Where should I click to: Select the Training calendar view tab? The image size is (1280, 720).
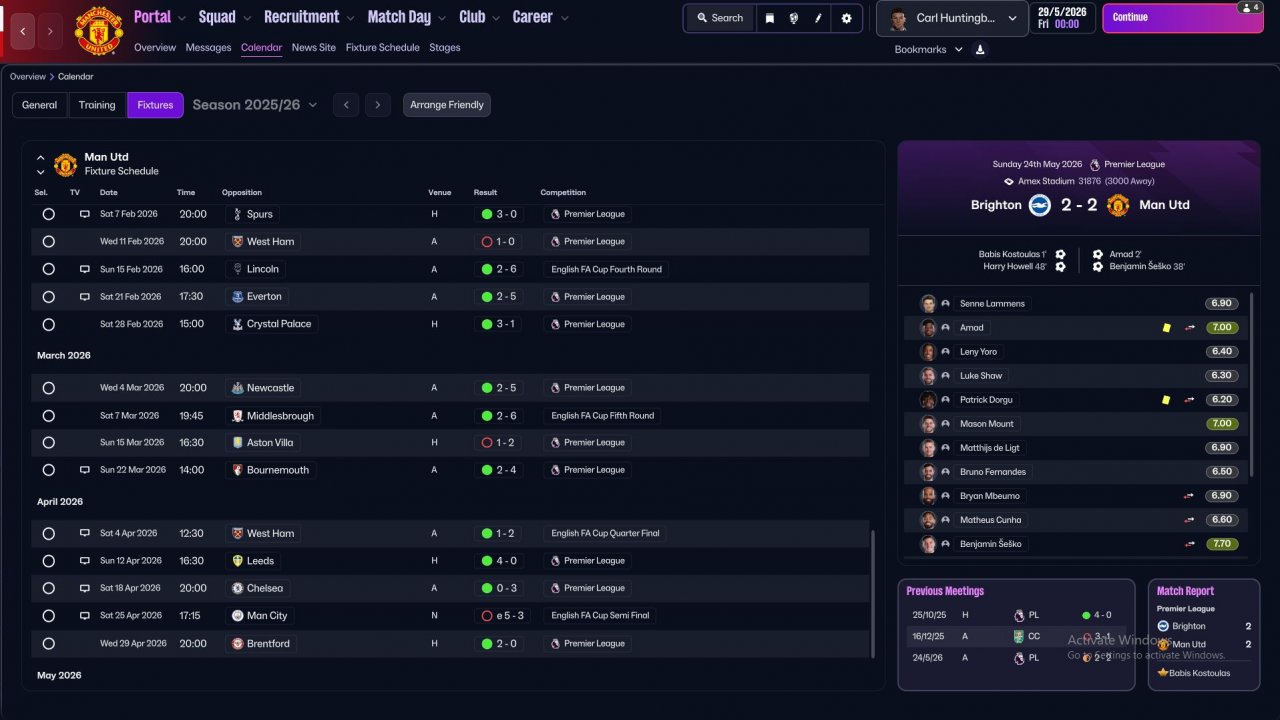[97, 105]
